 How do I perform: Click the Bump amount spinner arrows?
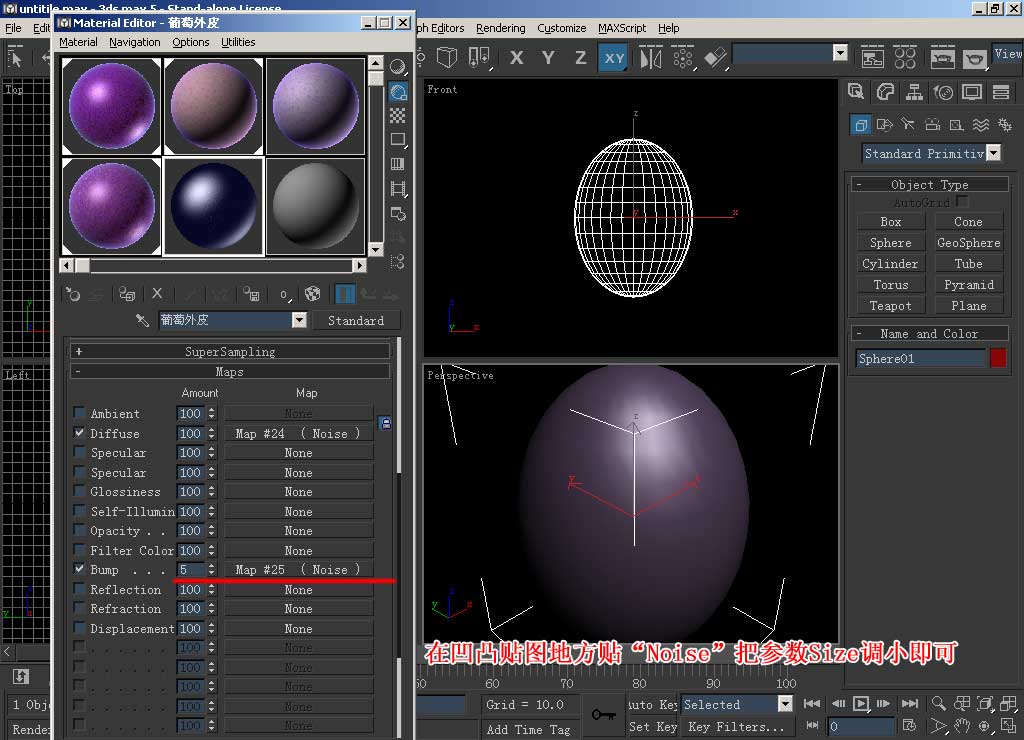point(211,570)
